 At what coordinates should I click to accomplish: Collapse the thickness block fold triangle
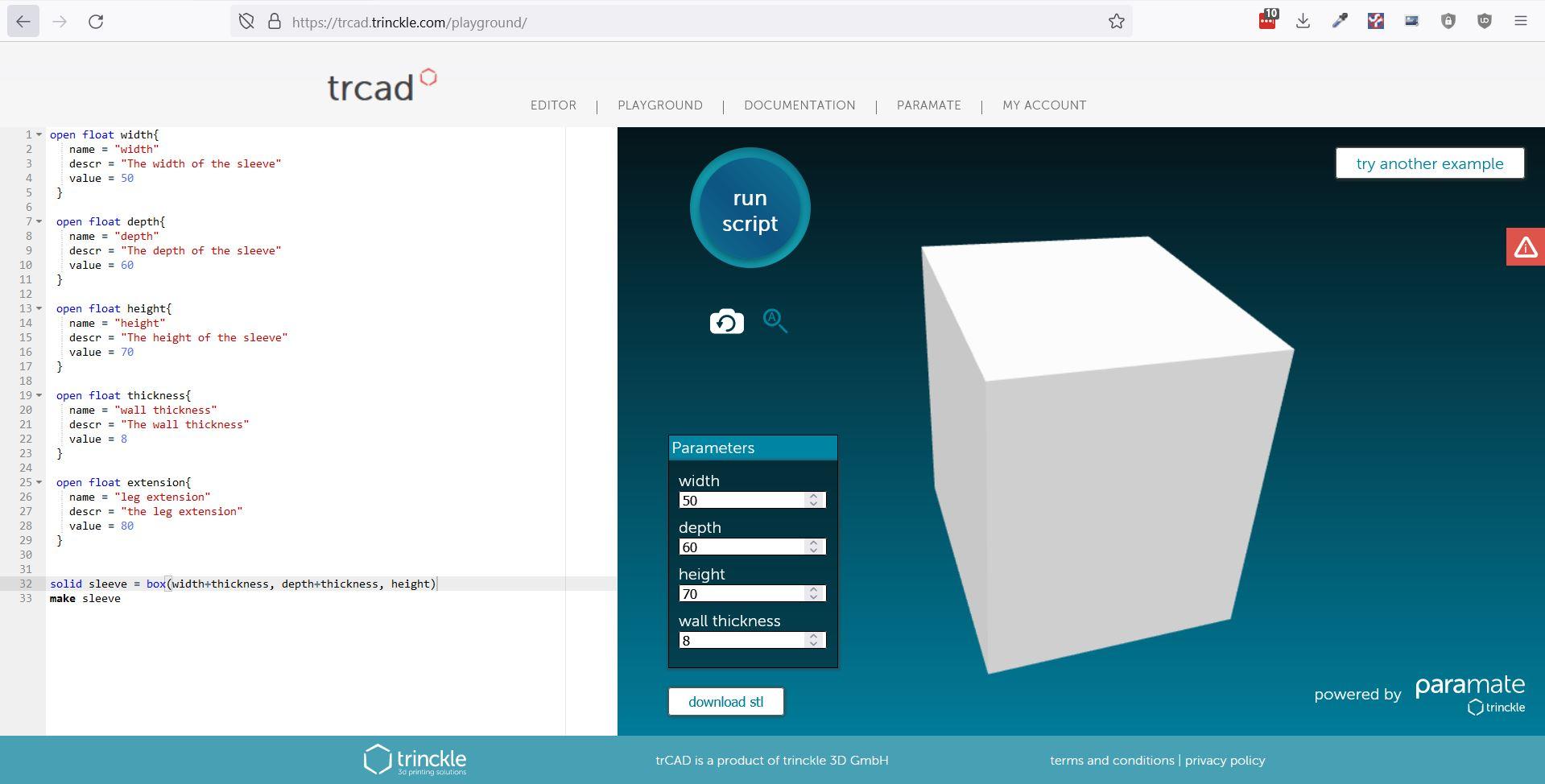pyautogui.click(x=39, y=395)
